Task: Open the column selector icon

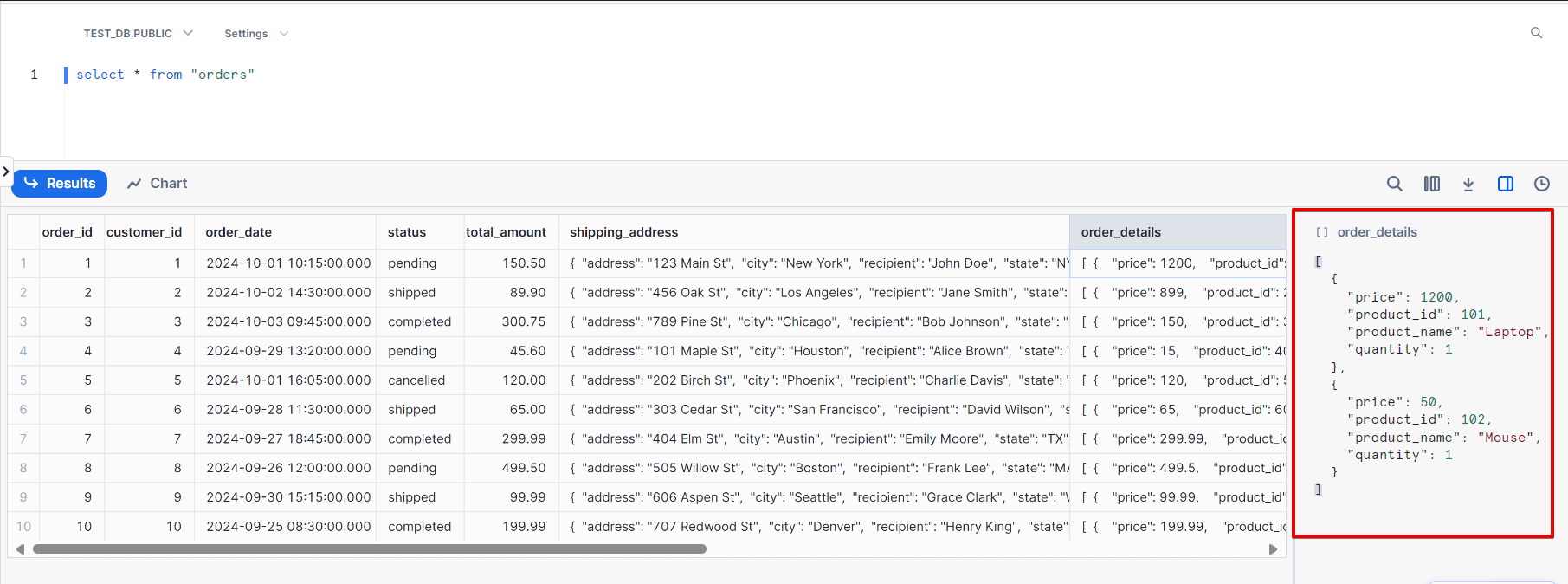Action: (1431, 184)
